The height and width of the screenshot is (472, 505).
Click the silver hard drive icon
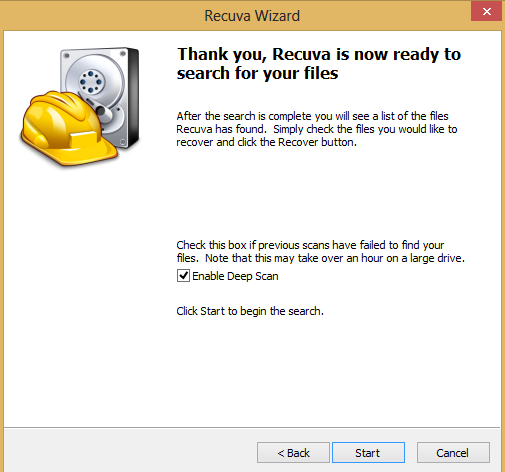point(100,97)
